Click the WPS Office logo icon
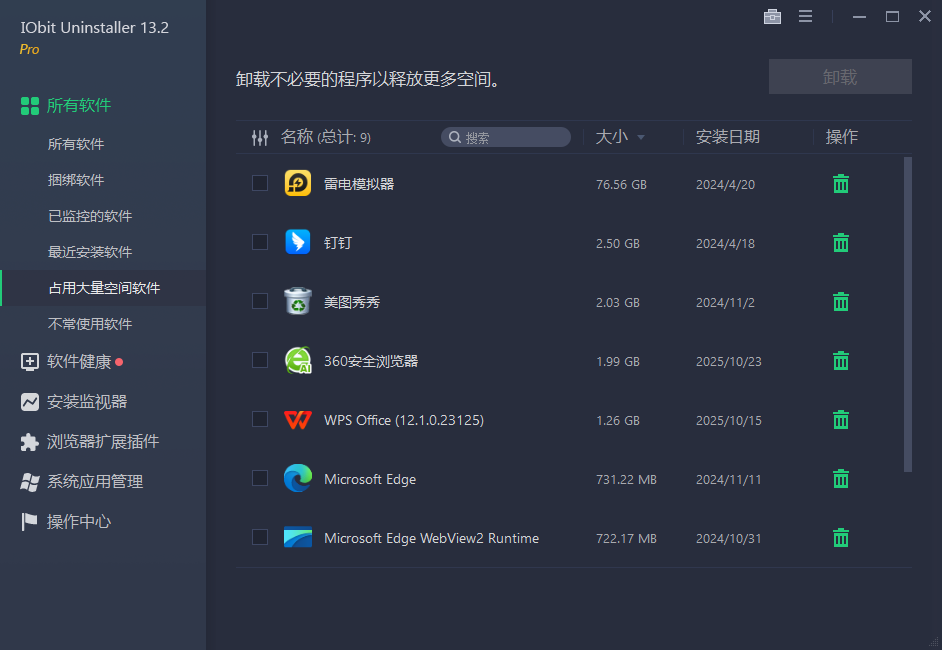This screenshot has width=942, height=650. [297, 420]
